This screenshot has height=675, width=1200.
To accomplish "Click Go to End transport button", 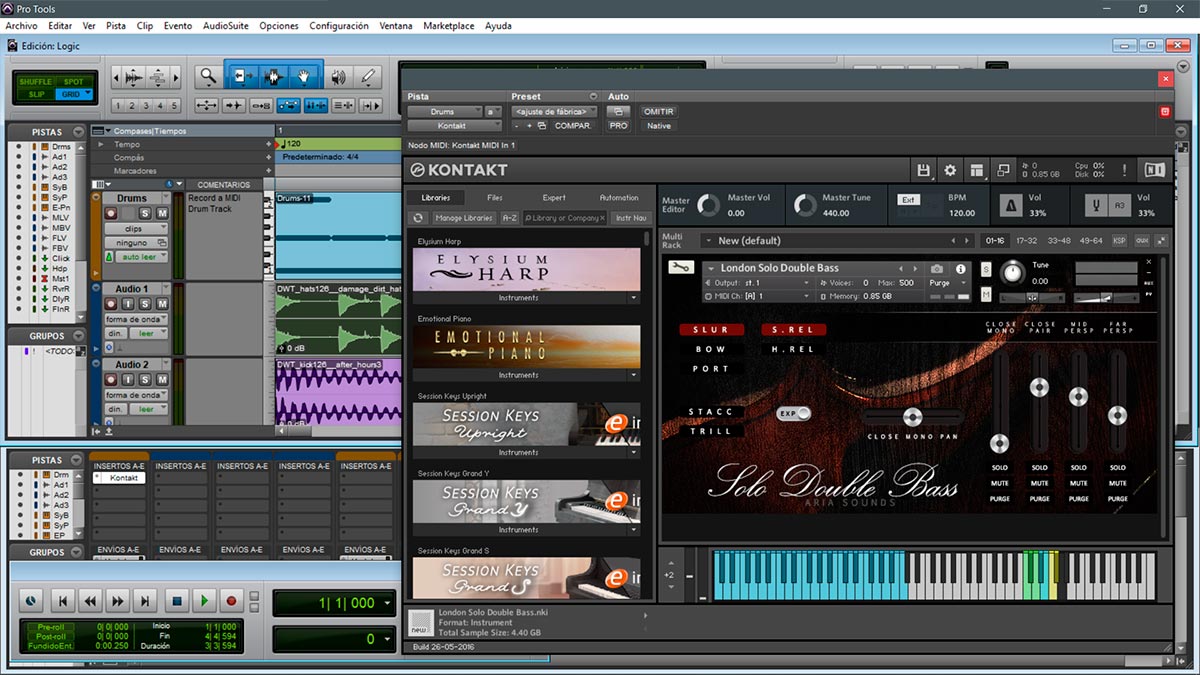I will point(146,601).
